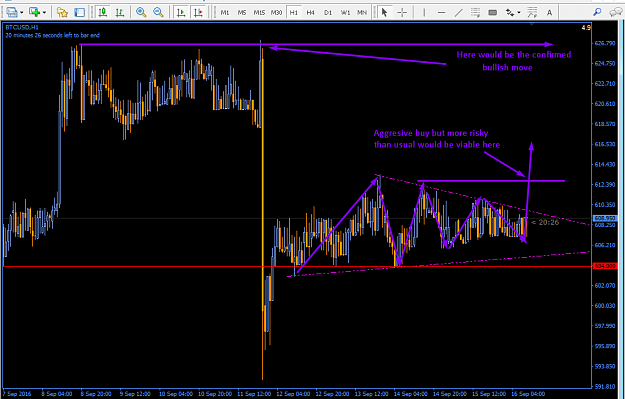
Task: Open the search magnifier icon
Action: click(597, 12)
